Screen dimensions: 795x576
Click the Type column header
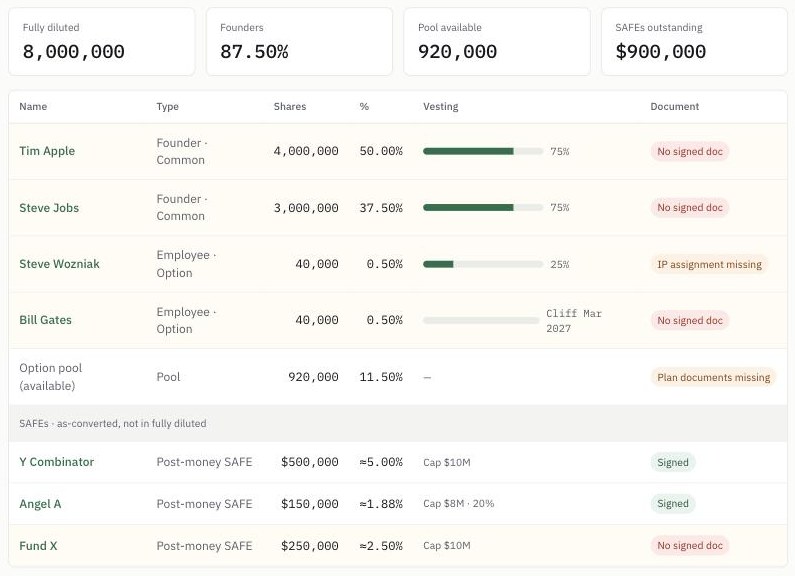[x=167, y=106]
